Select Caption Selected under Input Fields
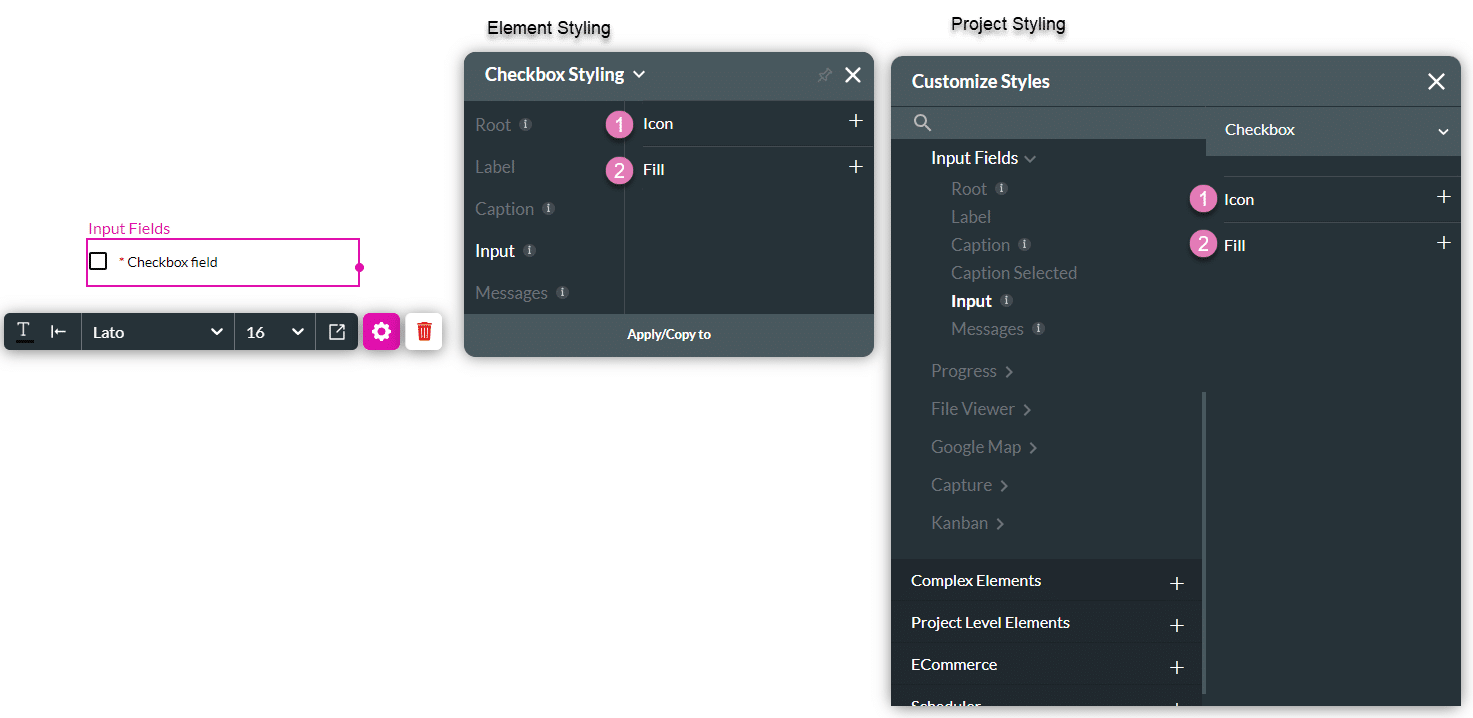1473x718 pixels. (1014, 272)
